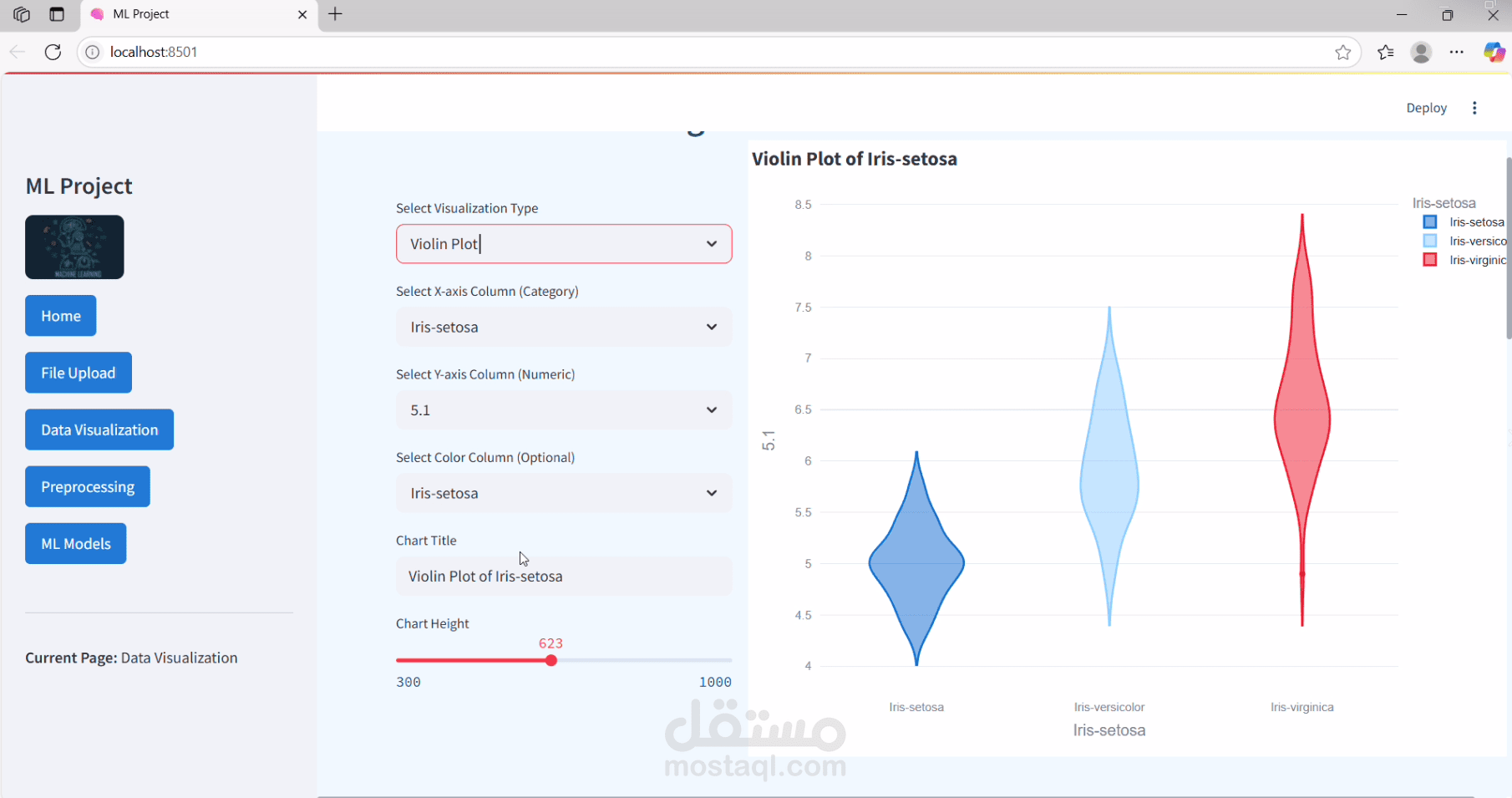1512x798 pixels.
Task: Click the Iris-virginica x-axis tick label
Action: click(x=1302, y=707)
